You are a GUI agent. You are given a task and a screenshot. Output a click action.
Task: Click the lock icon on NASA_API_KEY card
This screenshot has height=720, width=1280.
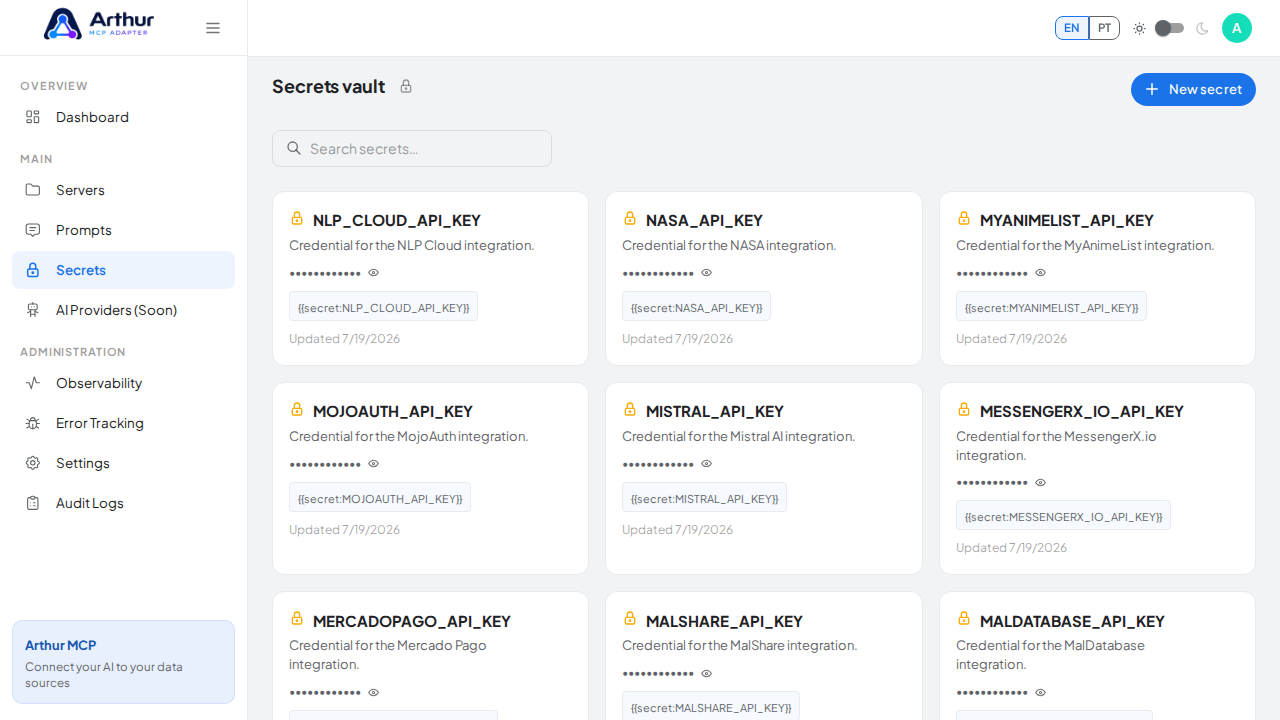click(630, 218)
